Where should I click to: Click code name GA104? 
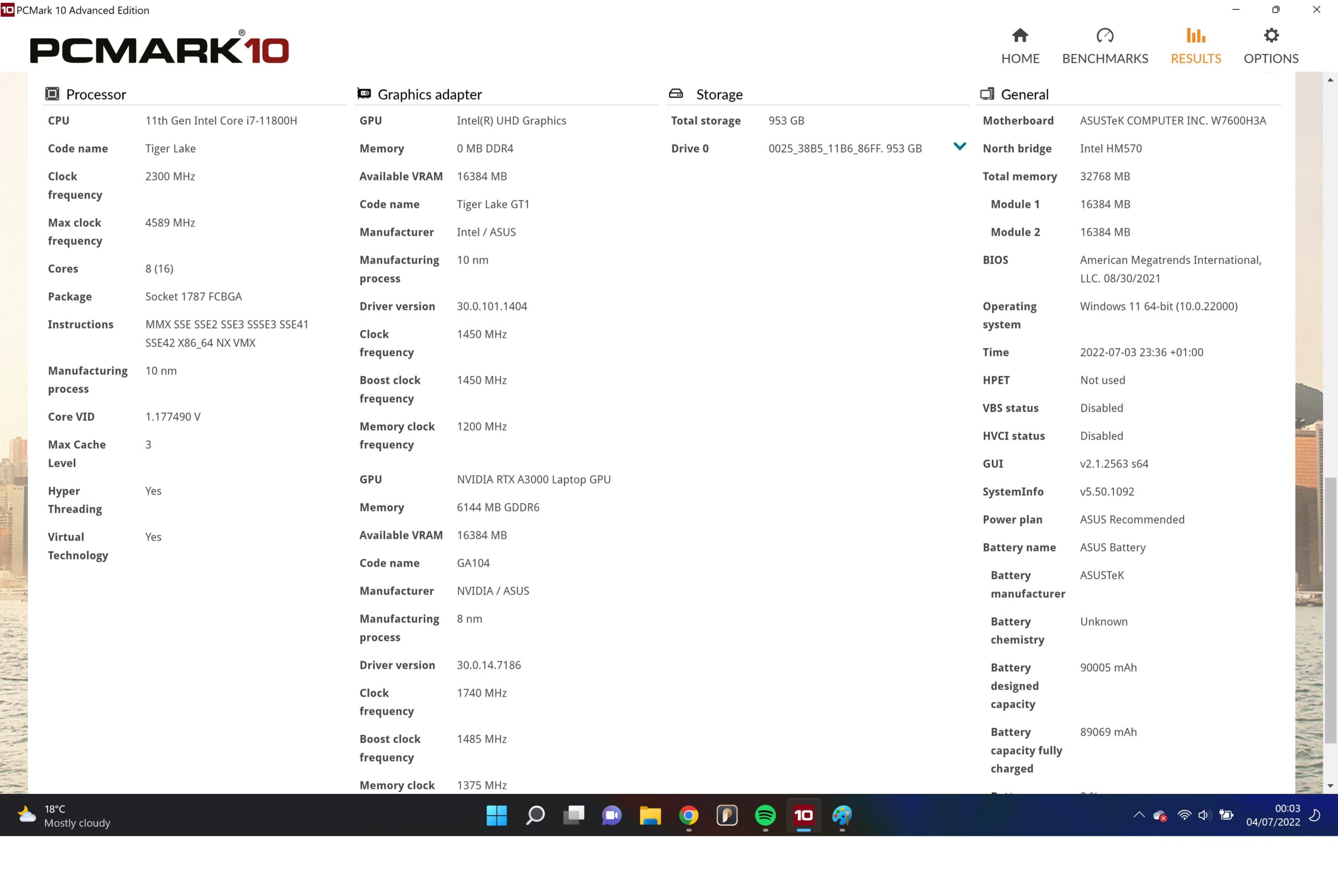pos(473,563)
